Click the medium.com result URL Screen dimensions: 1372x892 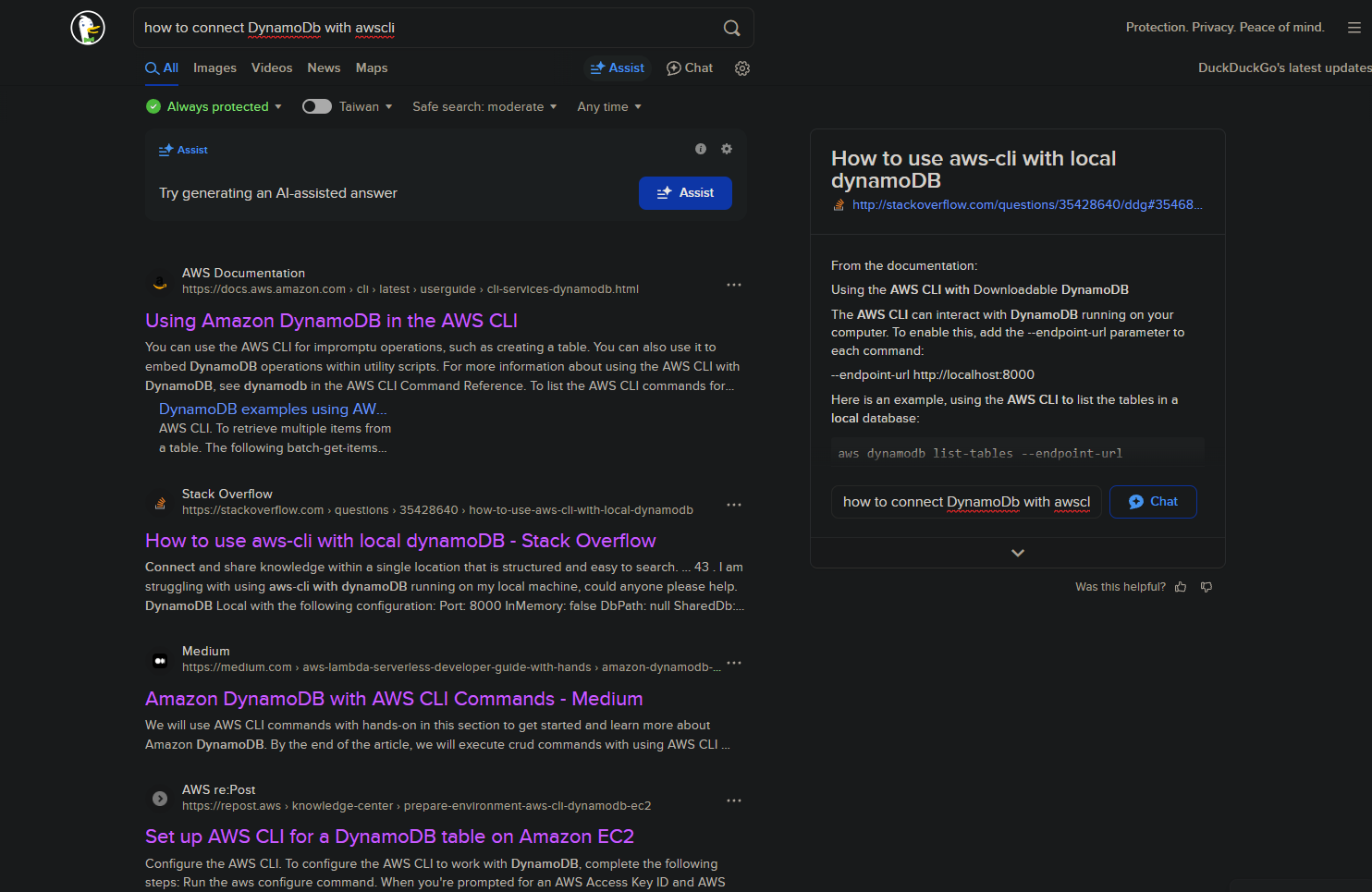pos(451,667)
